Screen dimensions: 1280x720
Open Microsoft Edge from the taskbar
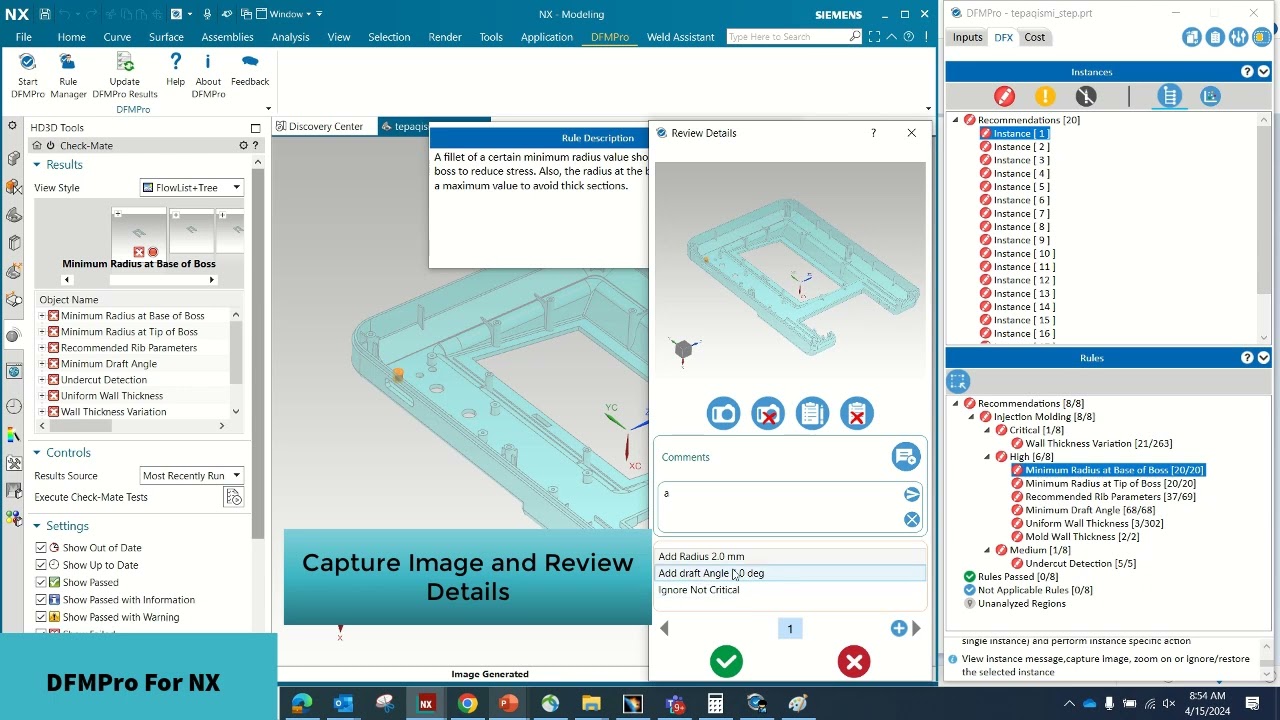[x=301, y=703]
